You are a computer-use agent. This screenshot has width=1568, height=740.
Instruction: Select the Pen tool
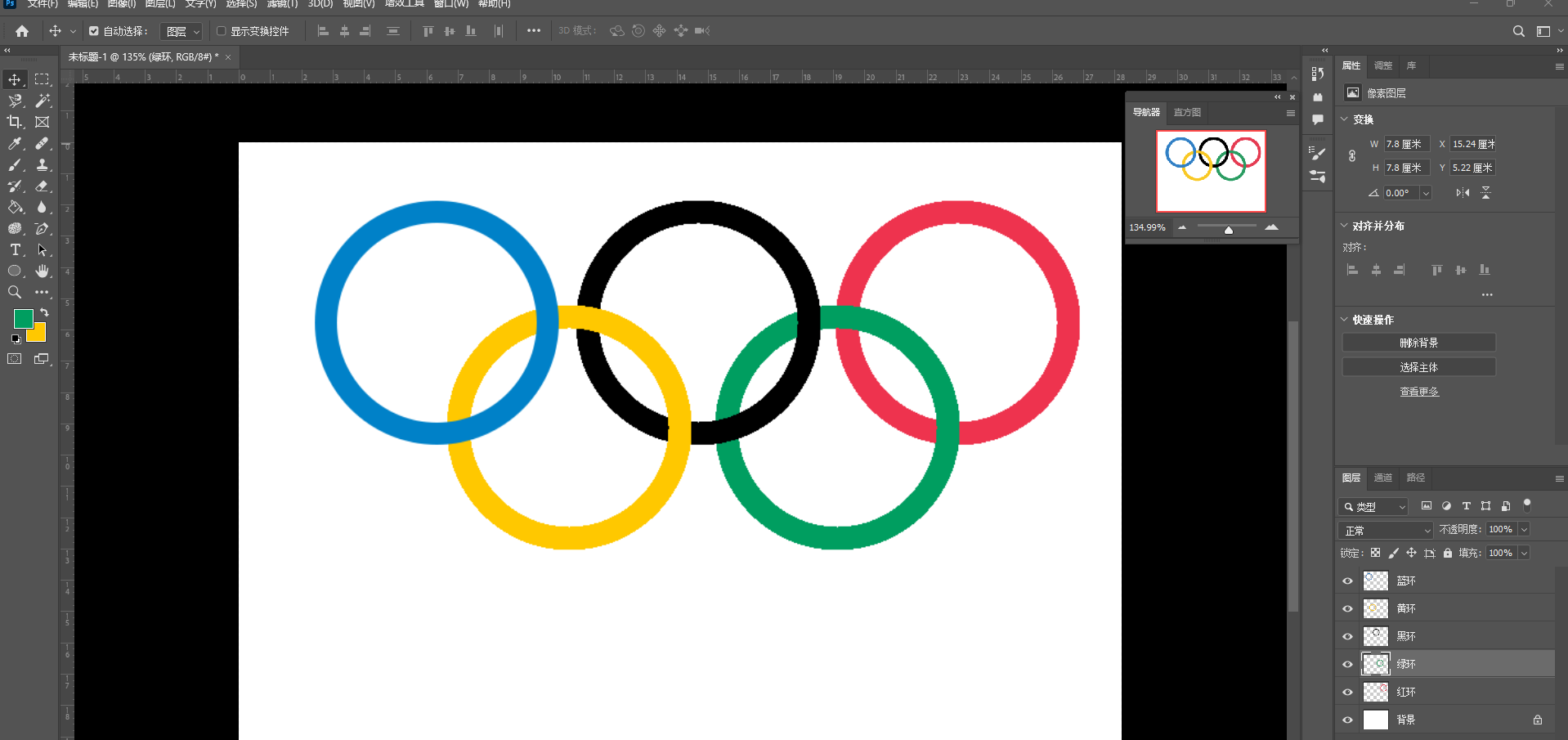pyautogui.click(x=43, y=228)
